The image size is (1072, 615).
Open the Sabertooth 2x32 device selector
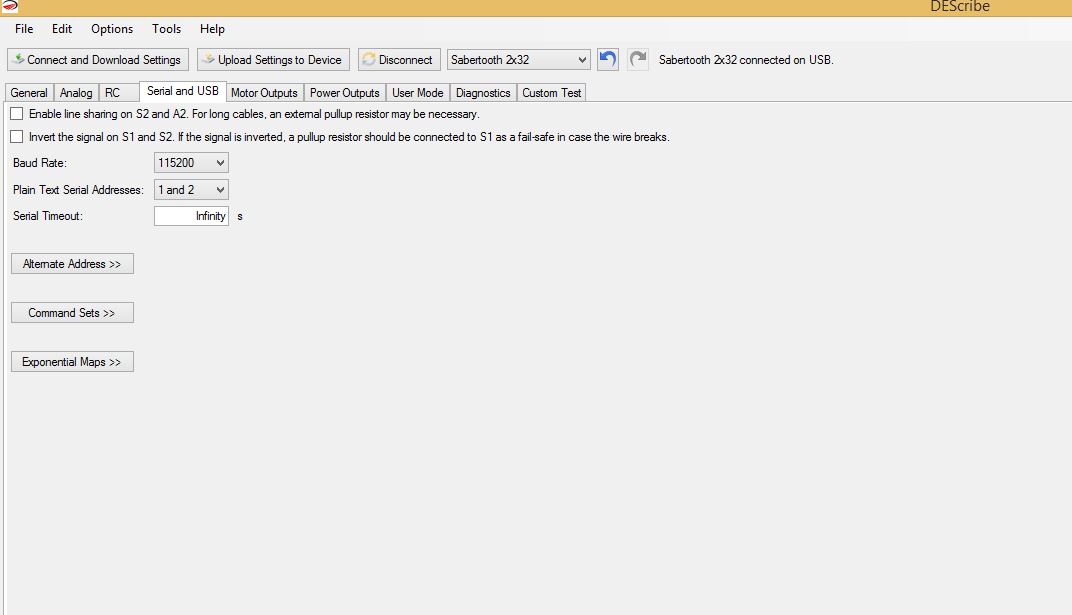[x=519, y=60]
